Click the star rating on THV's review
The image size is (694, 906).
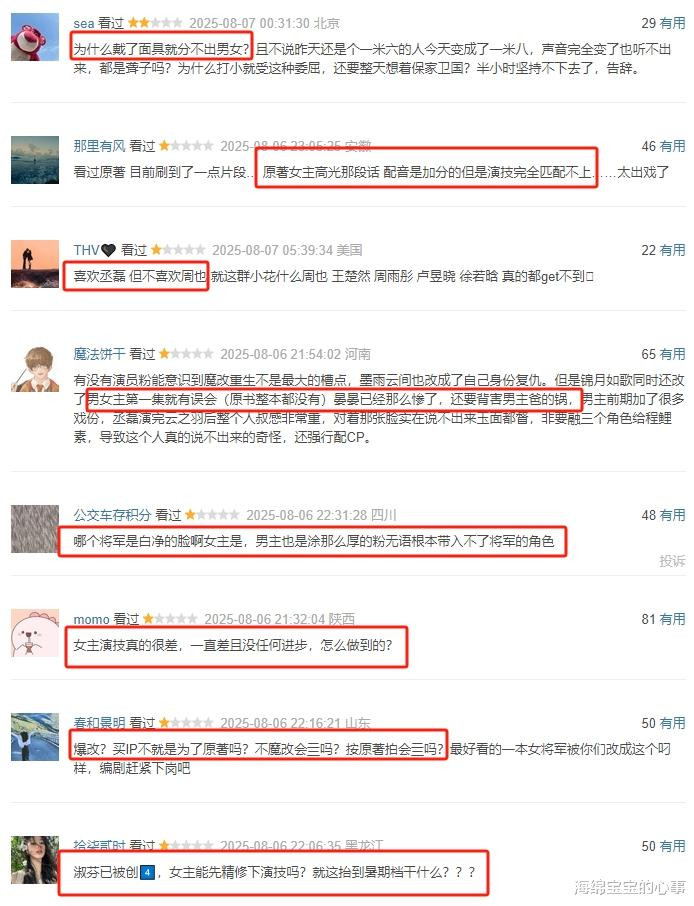point(178,250)
